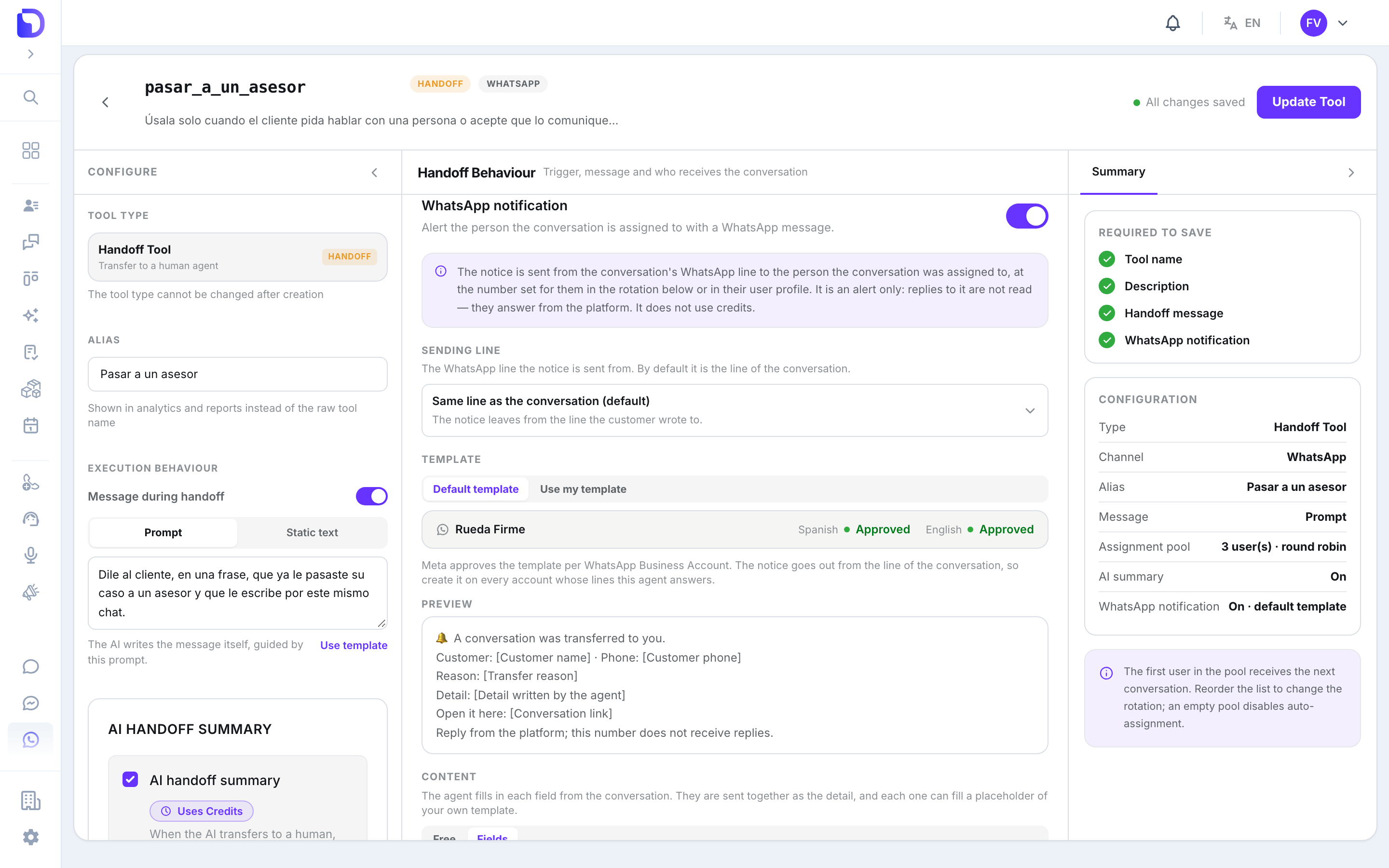
Task: Open the calendar icon in sidebar
Action: (30, 425)
